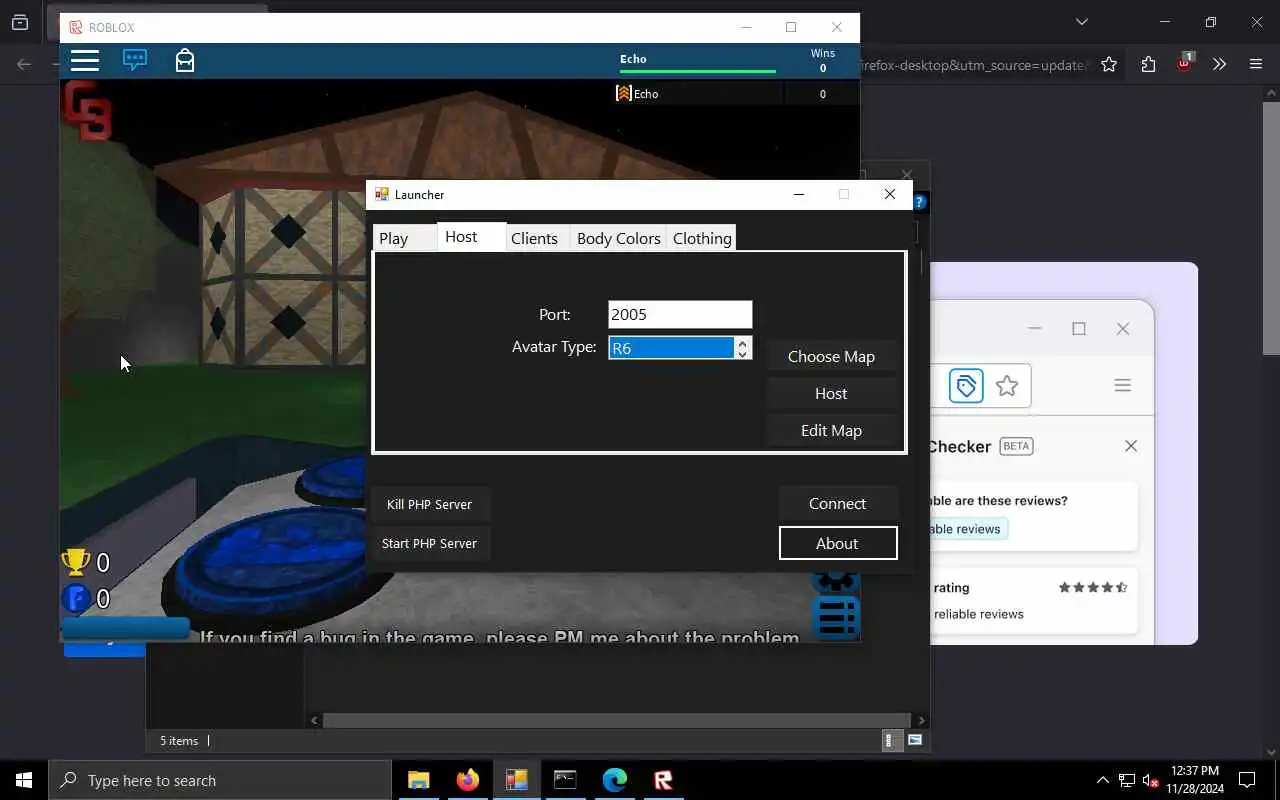Switch to the Body Colors tab
The height and width of the screenshot is (800, 1280).
619,238
